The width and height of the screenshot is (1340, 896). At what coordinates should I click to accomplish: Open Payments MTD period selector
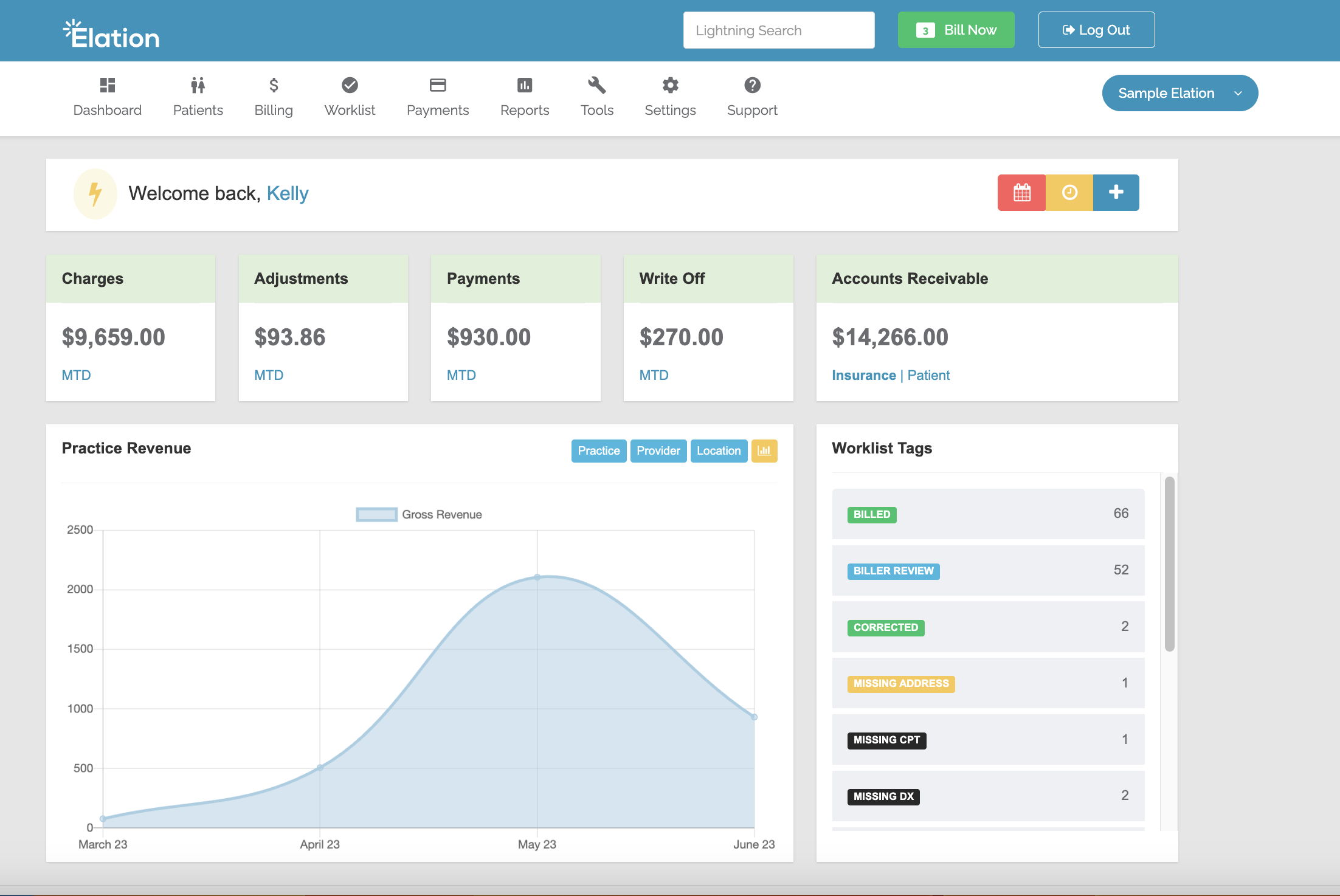[461, 375]
